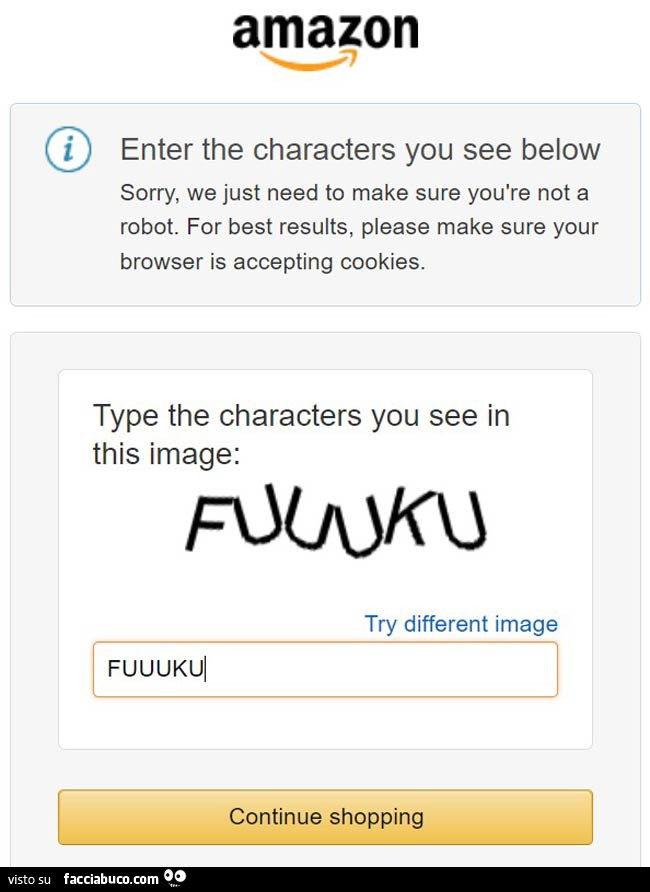Viewport: 650px width, 892px height.
Task: Click the Amazon logo at top
Action: tap(324, 36)
